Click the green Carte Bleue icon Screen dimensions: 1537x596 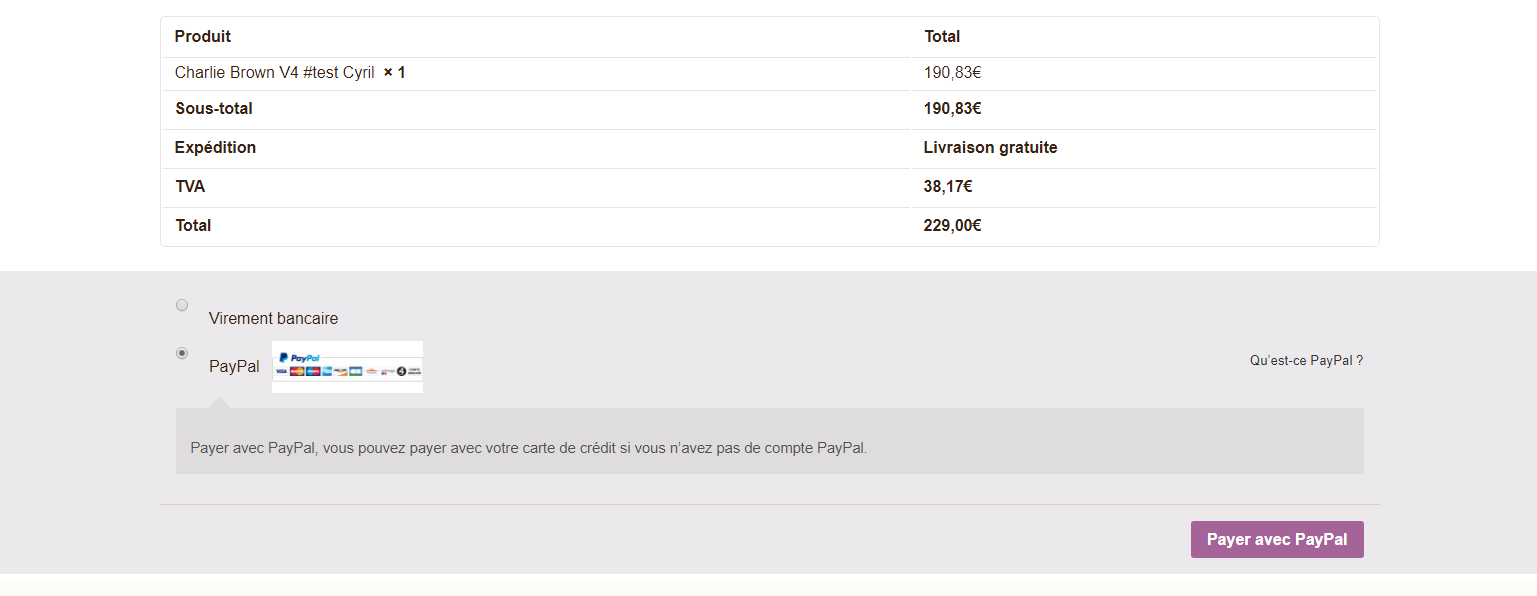tap(356, 371)
